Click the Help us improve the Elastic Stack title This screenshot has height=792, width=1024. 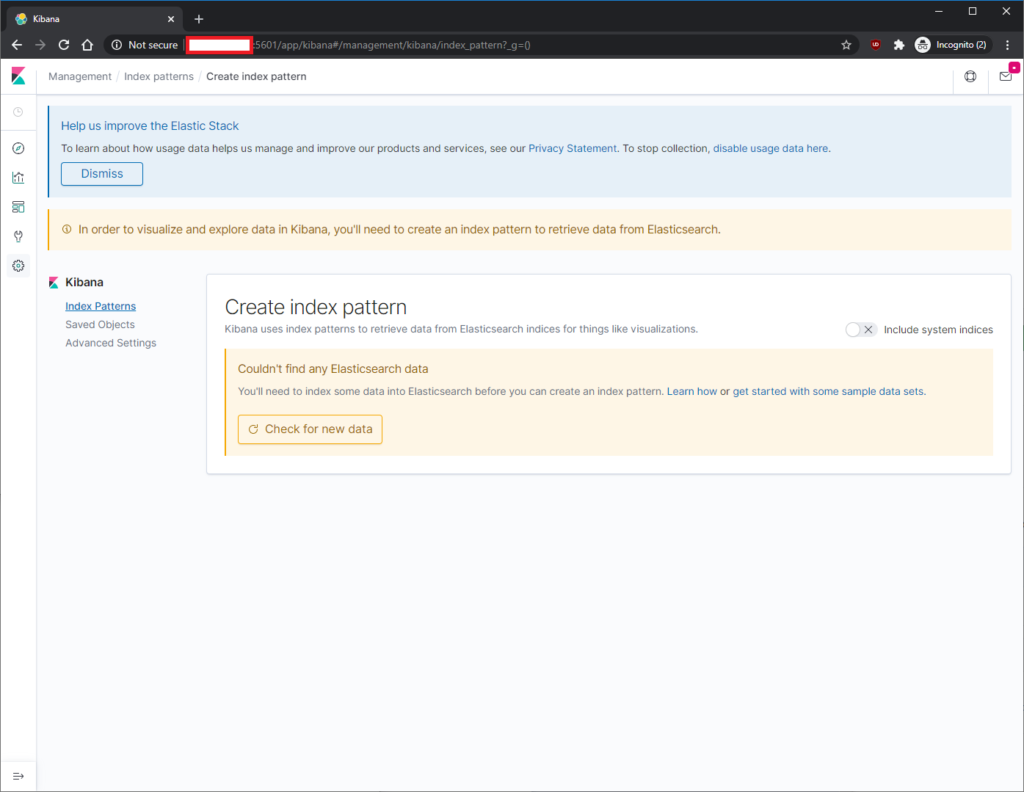point(150,126)
